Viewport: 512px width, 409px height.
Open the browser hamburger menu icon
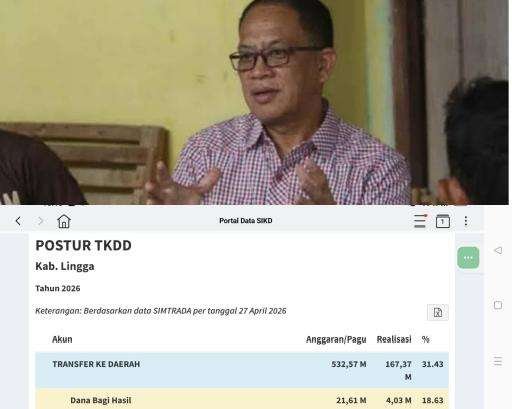tap(420, 221)
